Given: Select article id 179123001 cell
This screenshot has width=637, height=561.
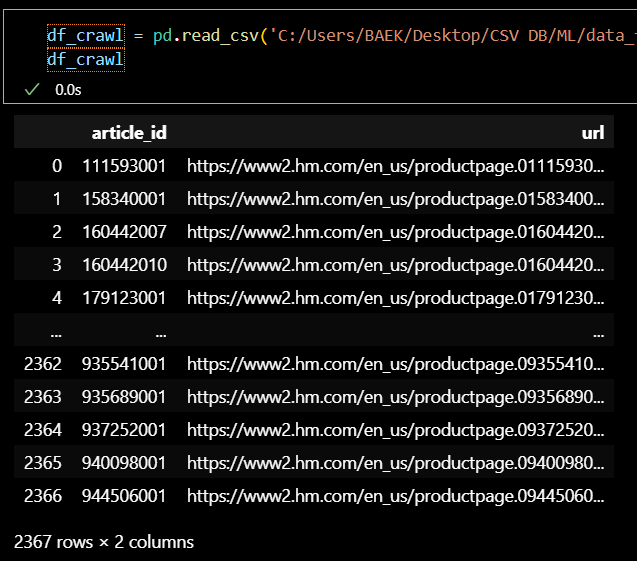Looking at the screenshot, I should (x=124, y=298).
